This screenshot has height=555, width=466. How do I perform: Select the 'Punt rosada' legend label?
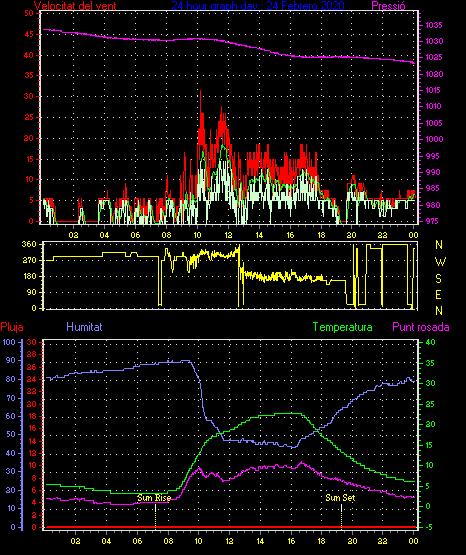(421, 327)
